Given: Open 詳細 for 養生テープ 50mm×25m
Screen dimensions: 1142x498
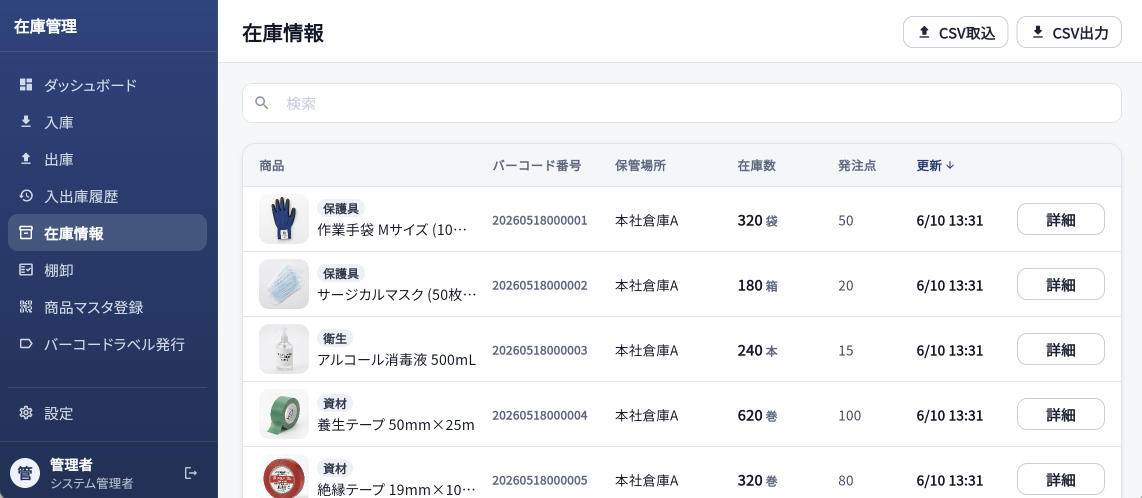Looking at the screenshot, I should click(x=1060, y=414).
